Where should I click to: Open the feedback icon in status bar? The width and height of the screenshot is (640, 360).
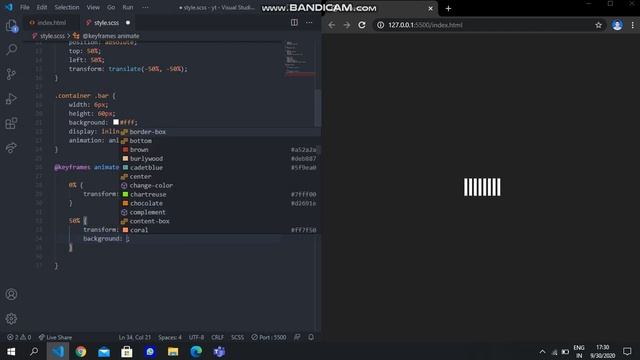(x=297, y=337)
